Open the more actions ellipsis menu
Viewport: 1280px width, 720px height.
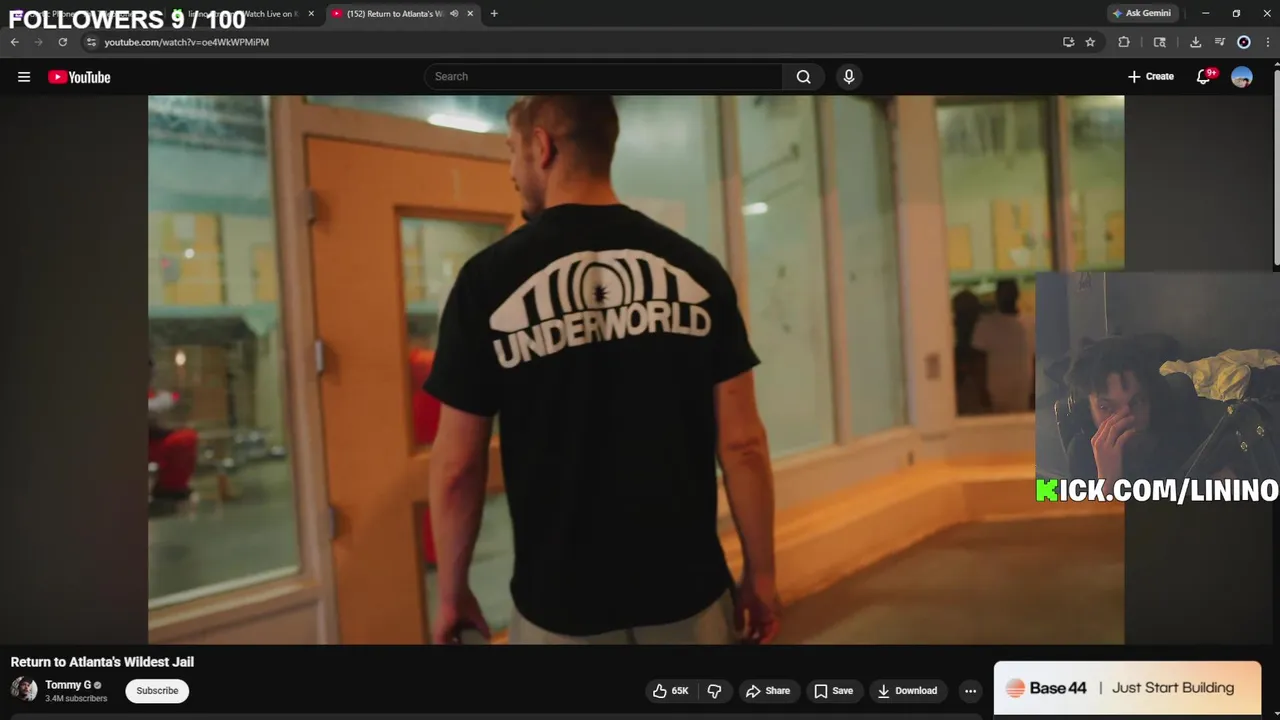pos(970,691)
